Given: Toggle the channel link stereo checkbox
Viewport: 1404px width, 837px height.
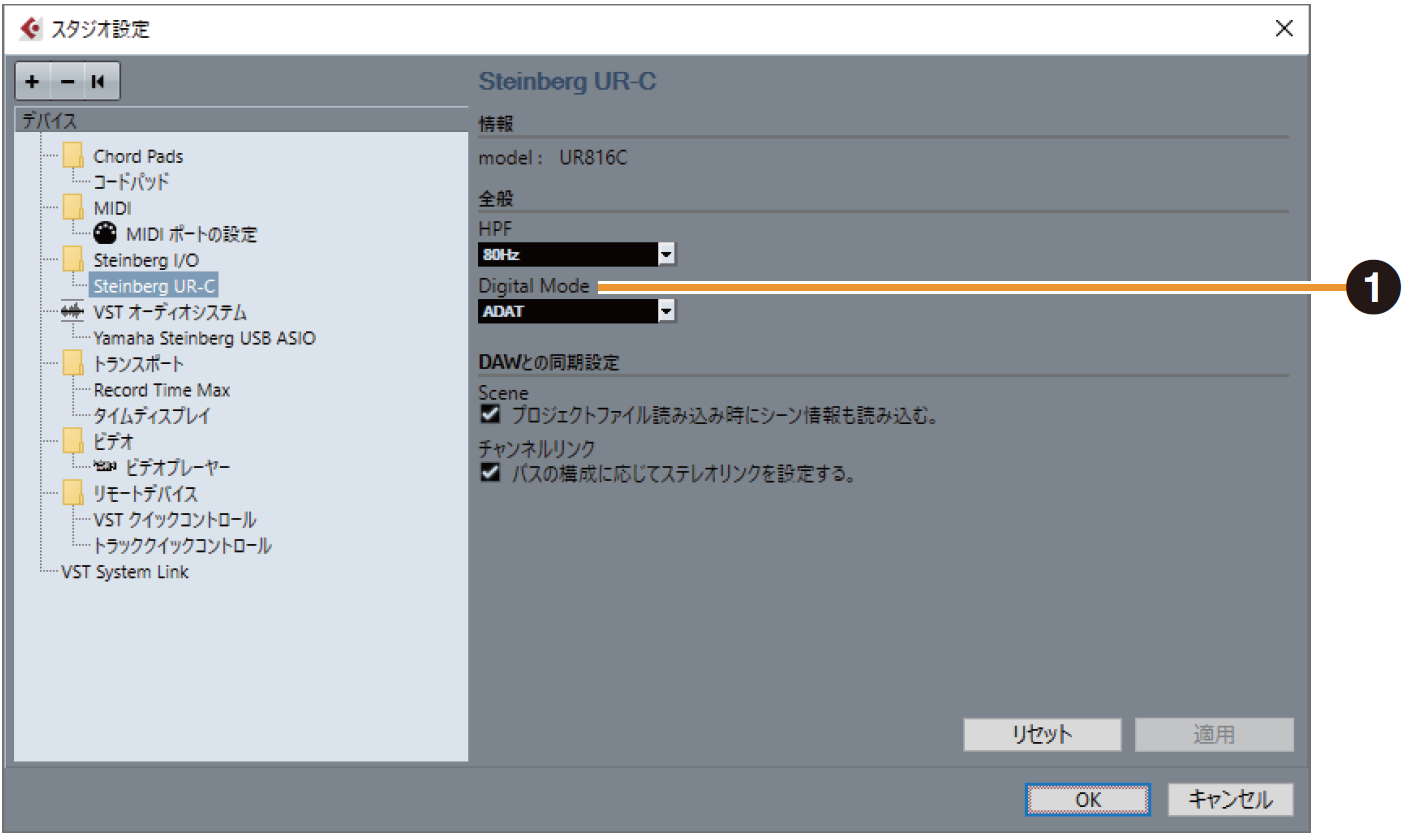Looking at the screenshot, I should coord(490,473).
